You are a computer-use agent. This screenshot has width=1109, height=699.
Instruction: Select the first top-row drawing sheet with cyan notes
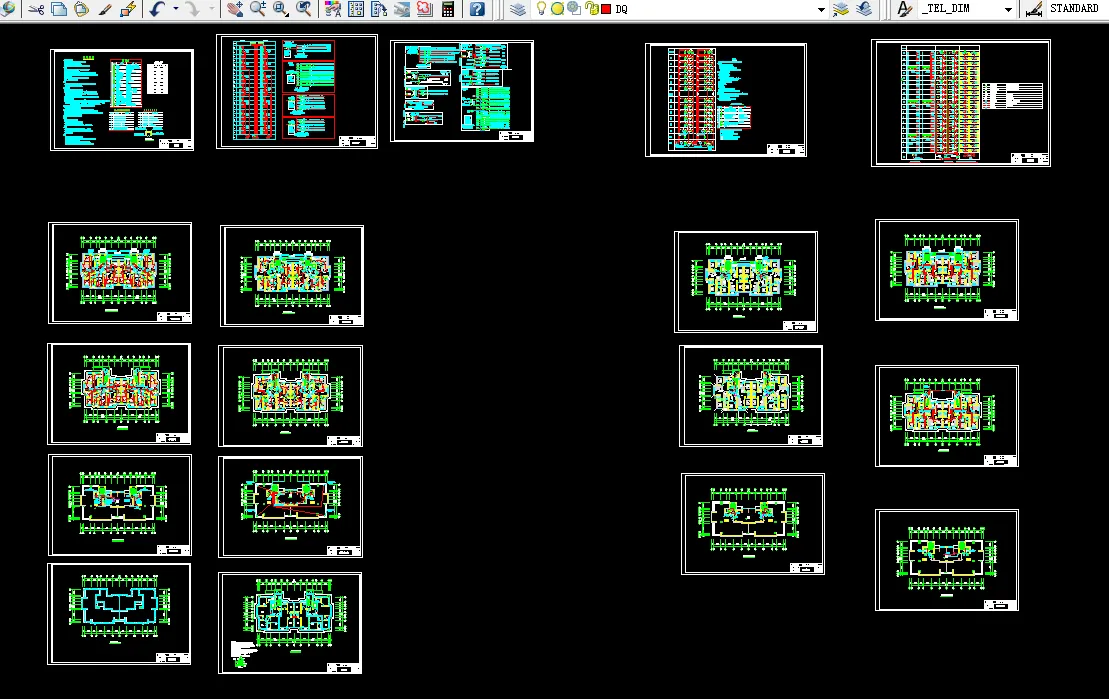click(x=122, y=100)
